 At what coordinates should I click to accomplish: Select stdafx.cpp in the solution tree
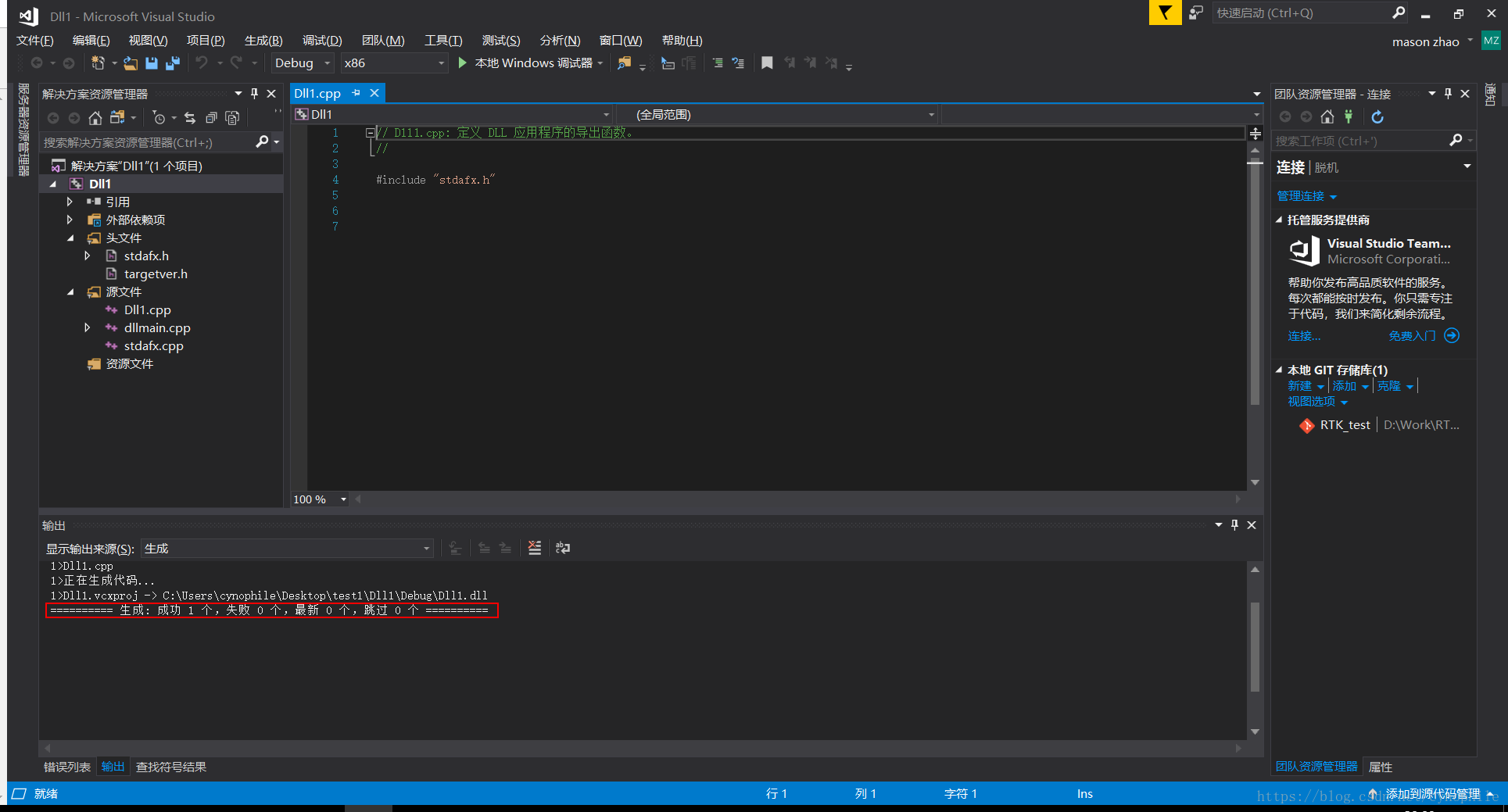tap(153, 345)
